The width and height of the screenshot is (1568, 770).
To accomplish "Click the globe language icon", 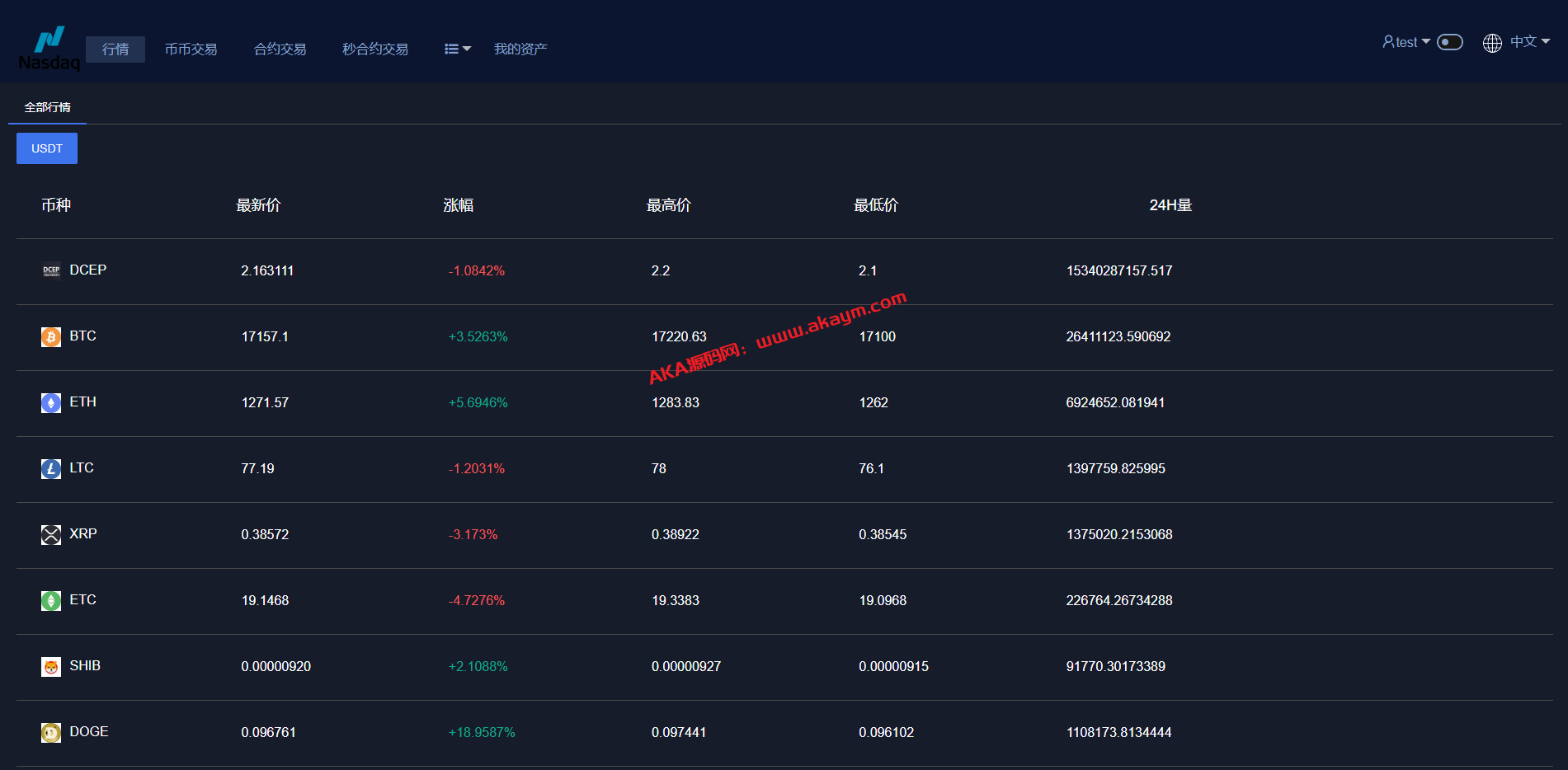I will coord(1492,43).
